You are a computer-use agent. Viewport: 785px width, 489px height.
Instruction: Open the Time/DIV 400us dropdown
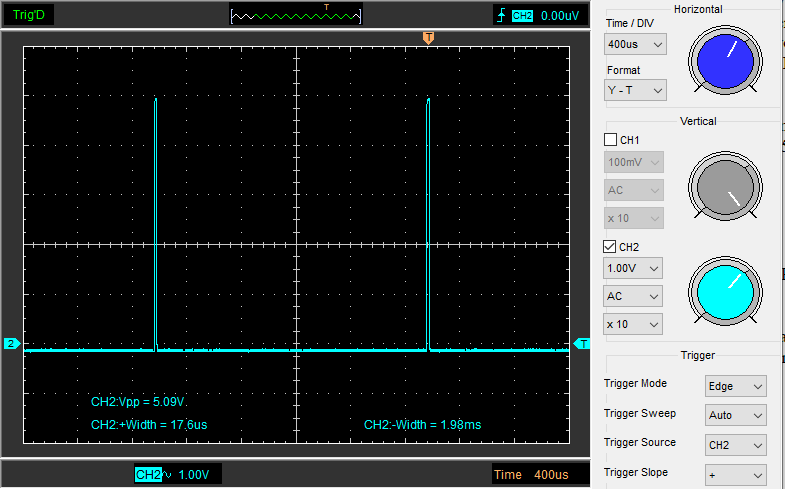(636, 45)
